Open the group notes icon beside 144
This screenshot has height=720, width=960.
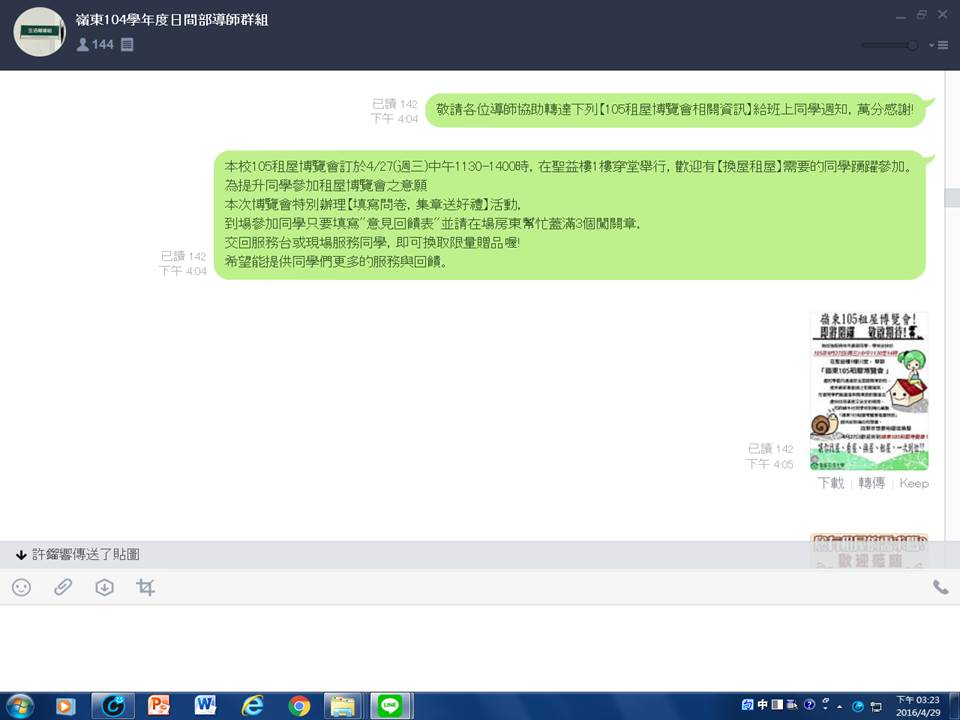coord(127,44)
